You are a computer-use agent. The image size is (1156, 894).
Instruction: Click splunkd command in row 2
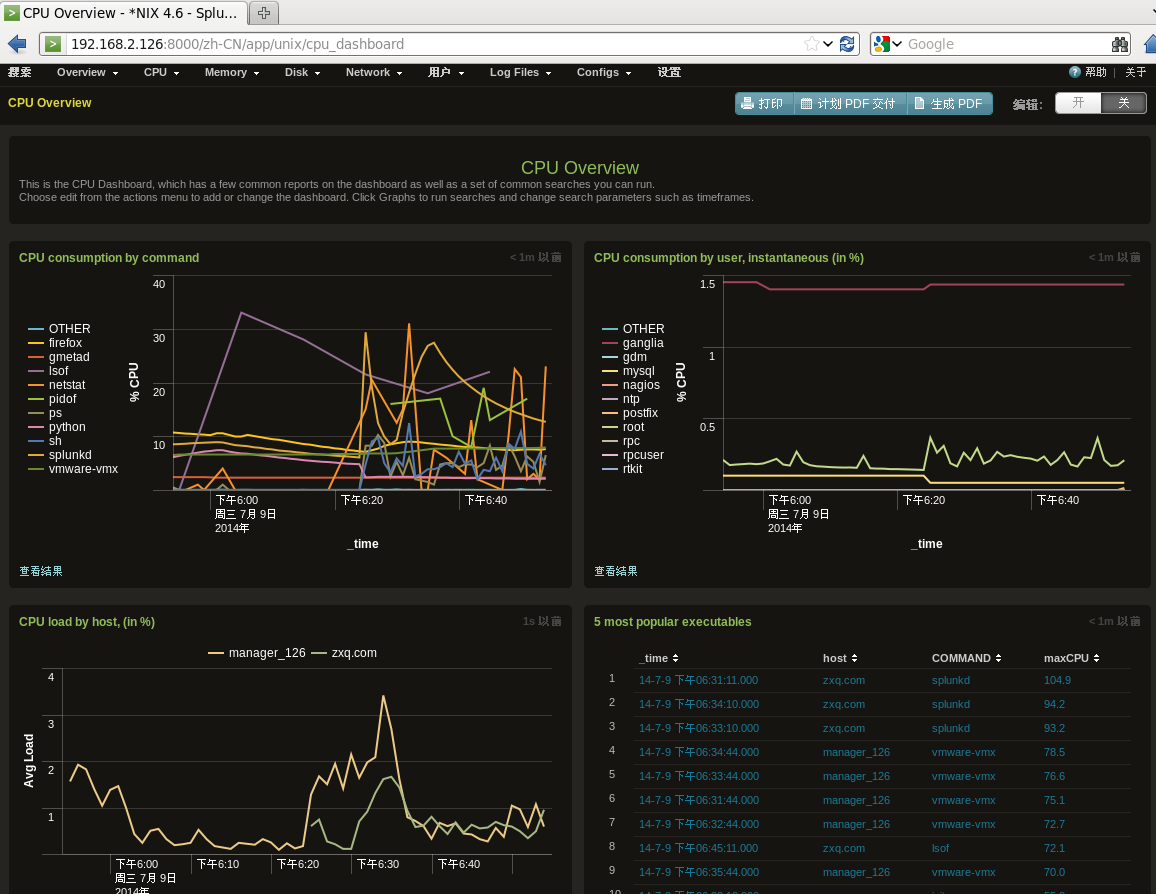950,704
